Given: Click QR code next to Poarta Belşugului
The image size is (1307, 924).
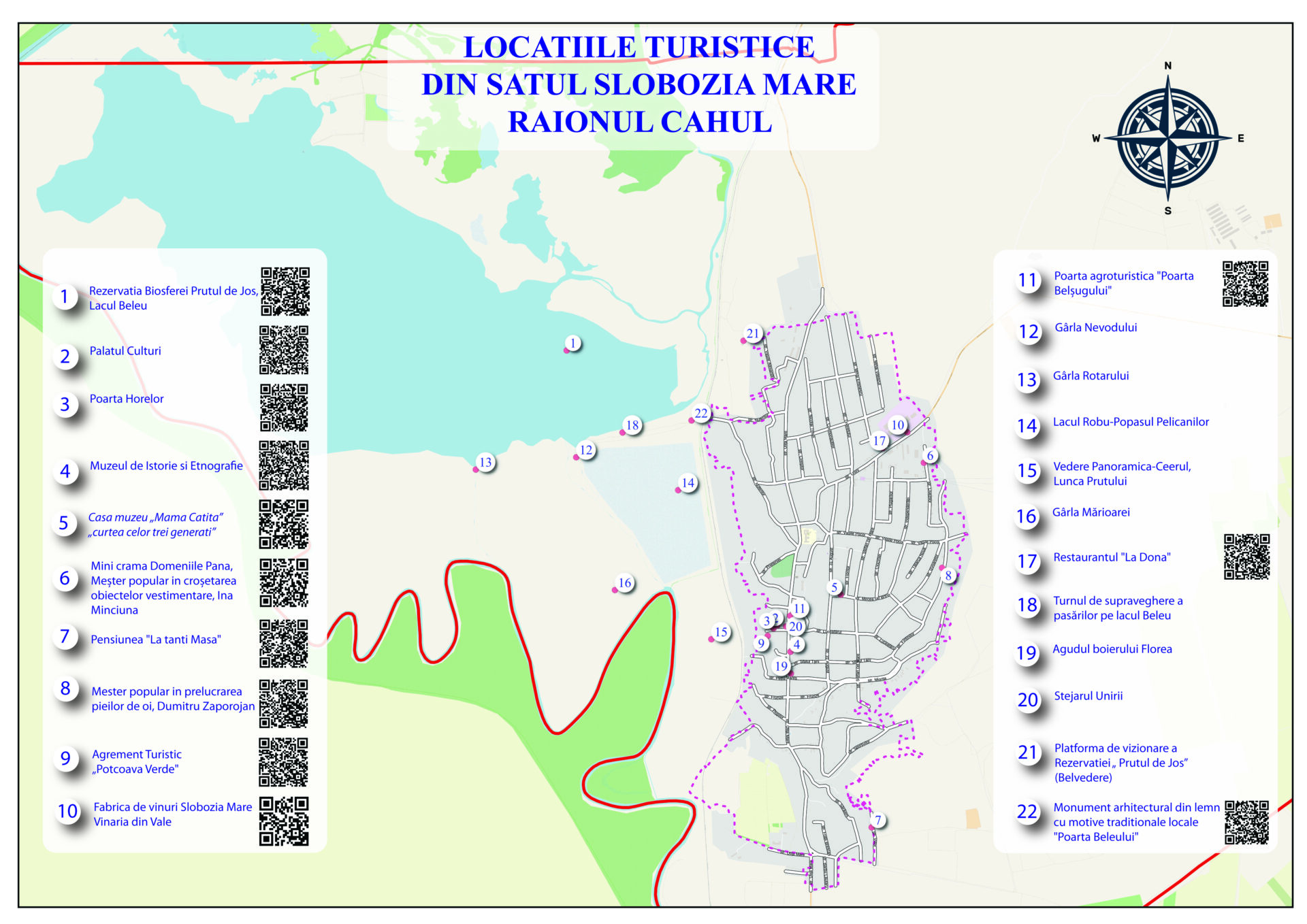Looking at the screenshot, I should (1245, 284).
